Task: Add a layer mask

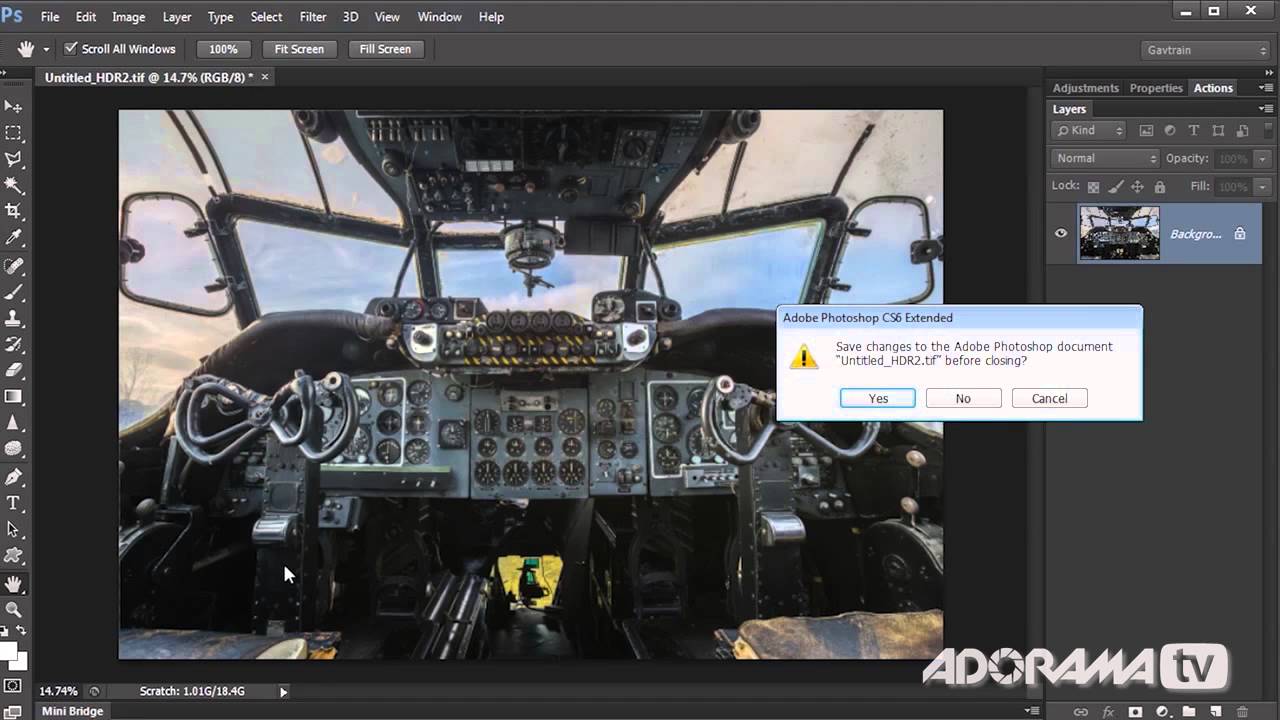Action: (1135, 711)
